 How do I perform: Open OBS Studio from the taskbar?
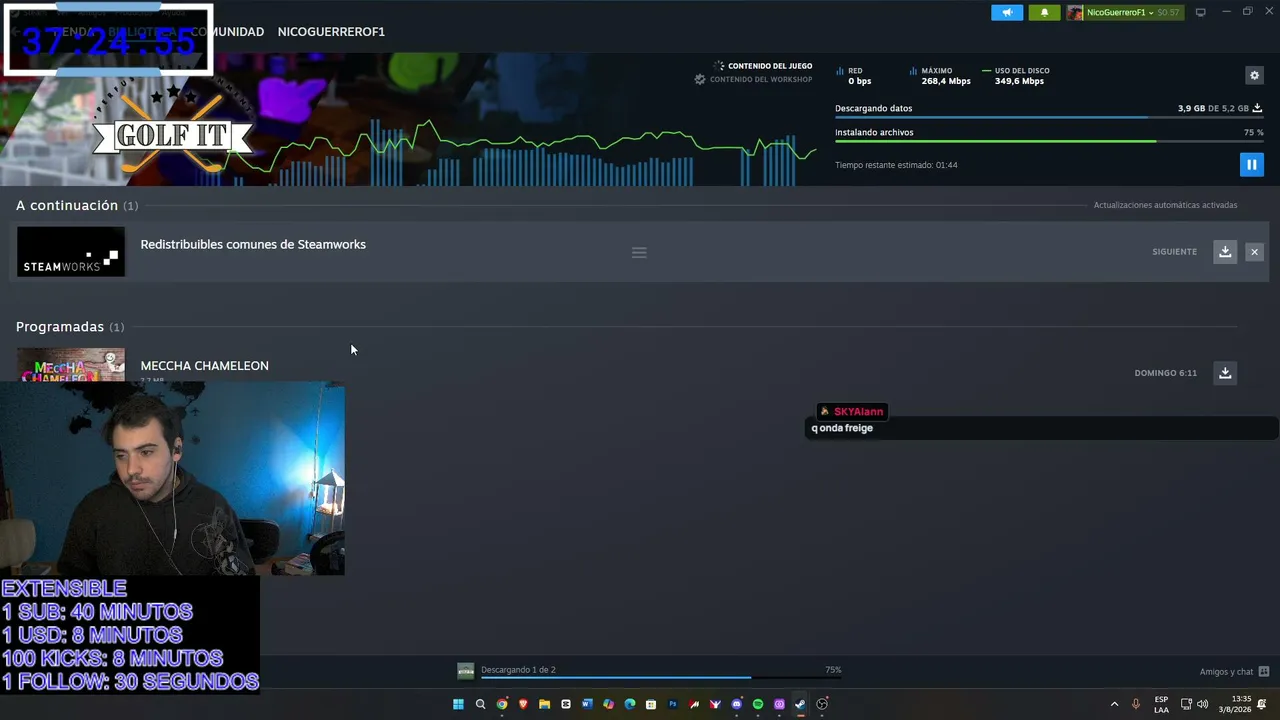tap(822, 704)
